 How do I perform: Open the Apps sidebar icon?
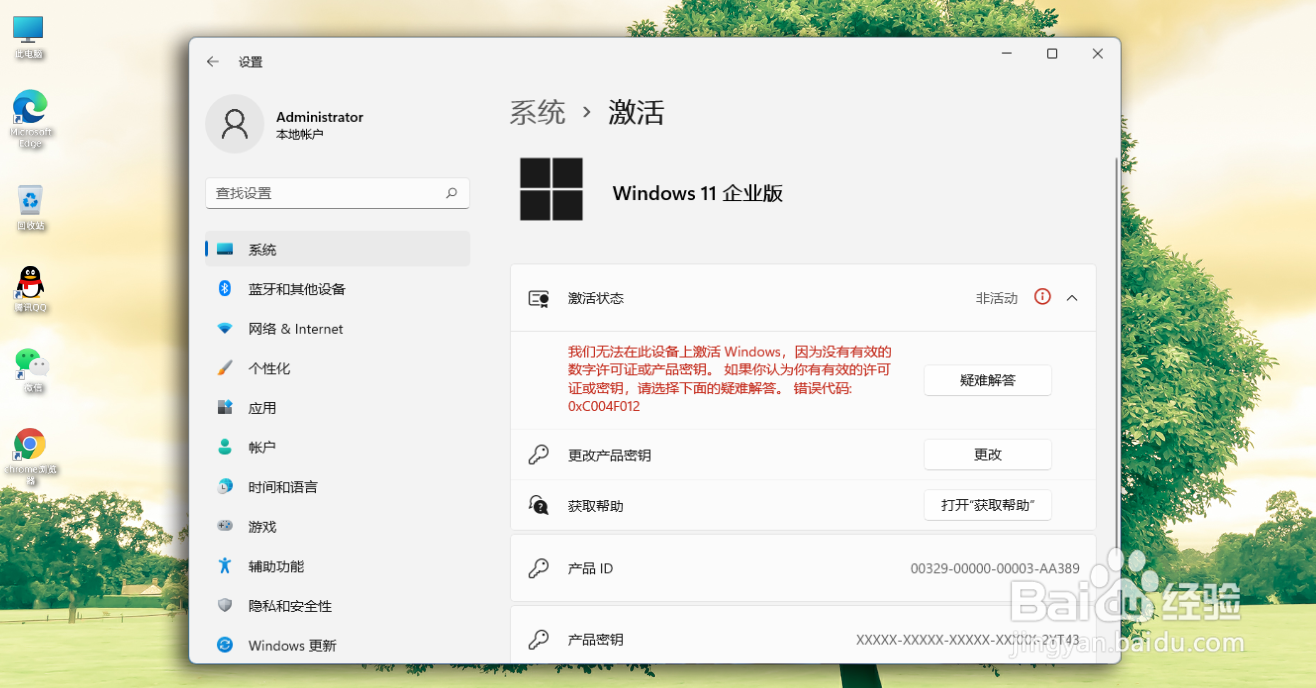225,408
